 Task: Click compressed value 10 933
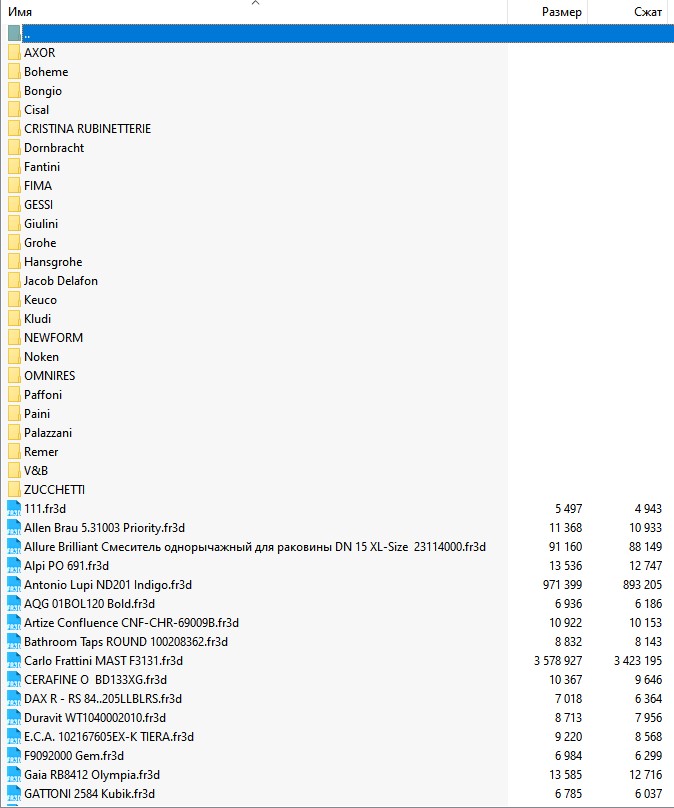[x=645, y=528]
